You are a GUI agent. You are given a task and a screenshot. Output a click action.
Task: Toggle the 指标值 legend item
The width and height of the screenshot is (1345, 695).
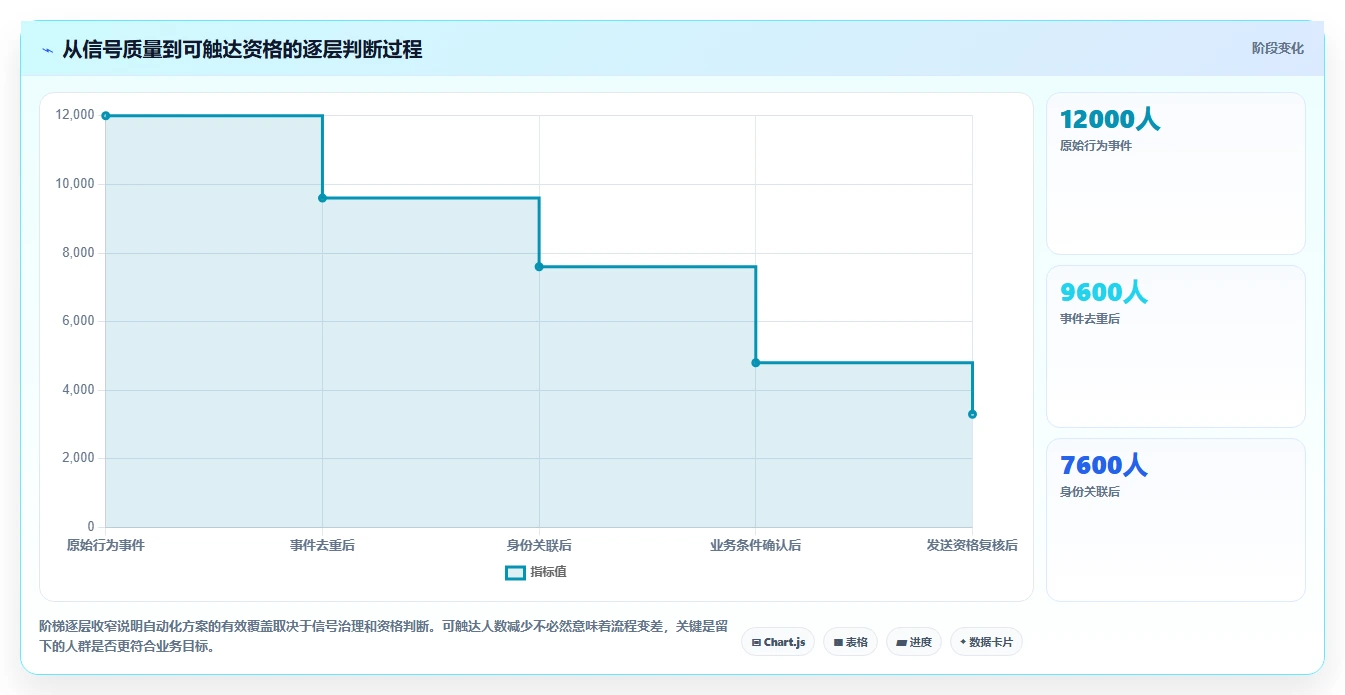click(x=536, y=572)
